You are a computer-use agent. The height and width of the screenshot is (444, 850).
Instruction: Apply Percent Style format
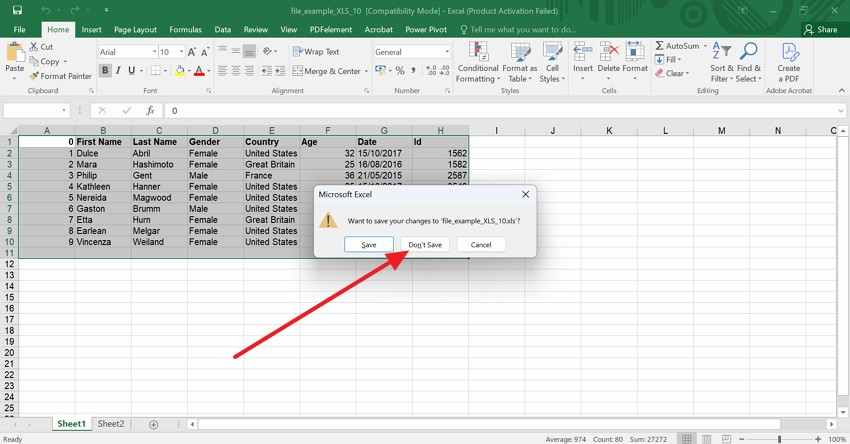point(400,70)
